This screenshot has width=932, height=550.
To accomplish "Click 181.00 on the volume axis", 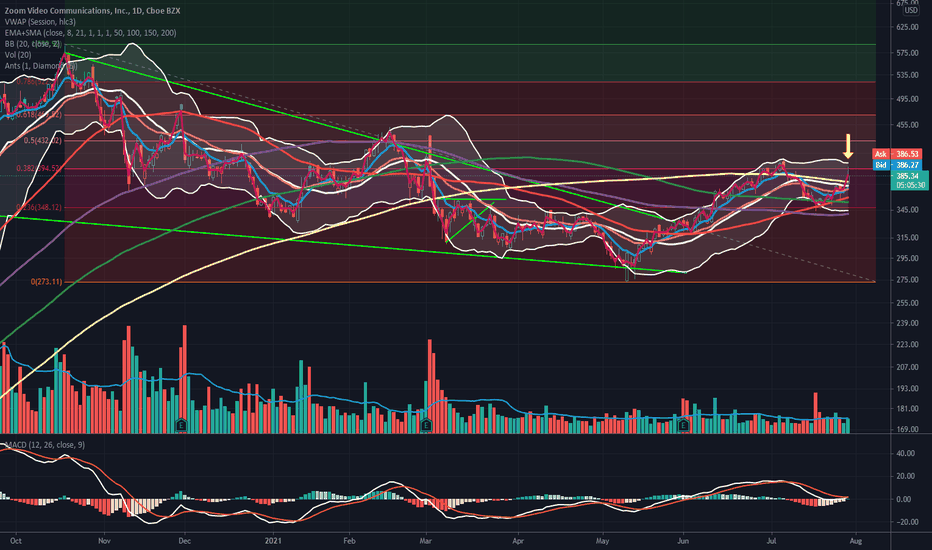I will click(x=908, y=409).
